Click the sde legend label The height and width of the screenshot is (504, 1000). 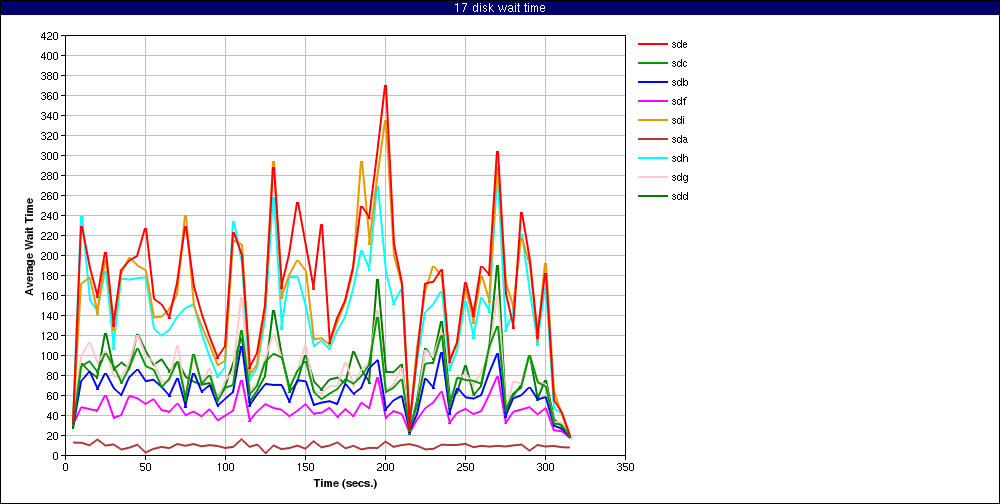coord(679,45)
